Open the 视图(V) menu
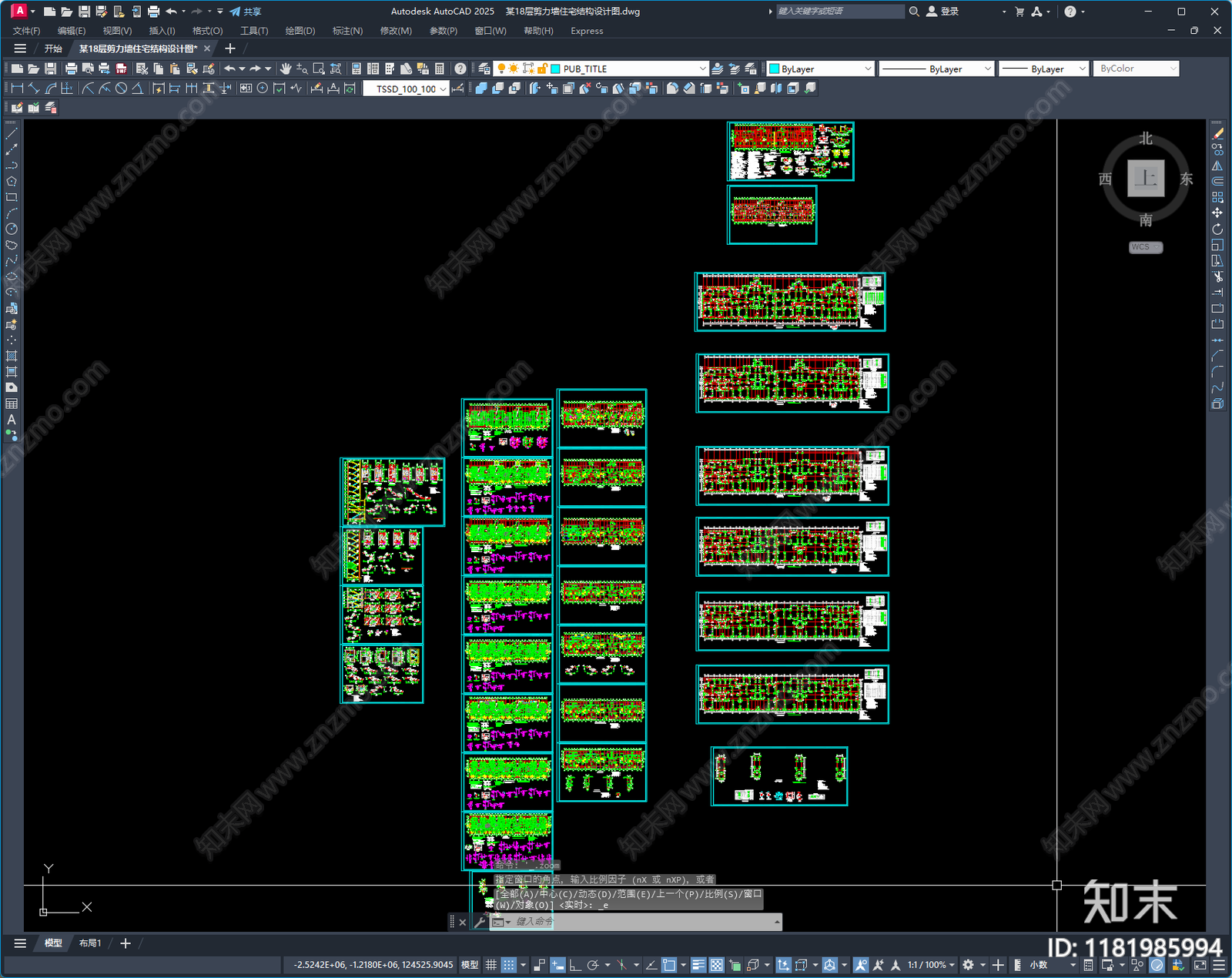Screen dimensions: 1232x978 pyautogui.click(x=117, y=31)
